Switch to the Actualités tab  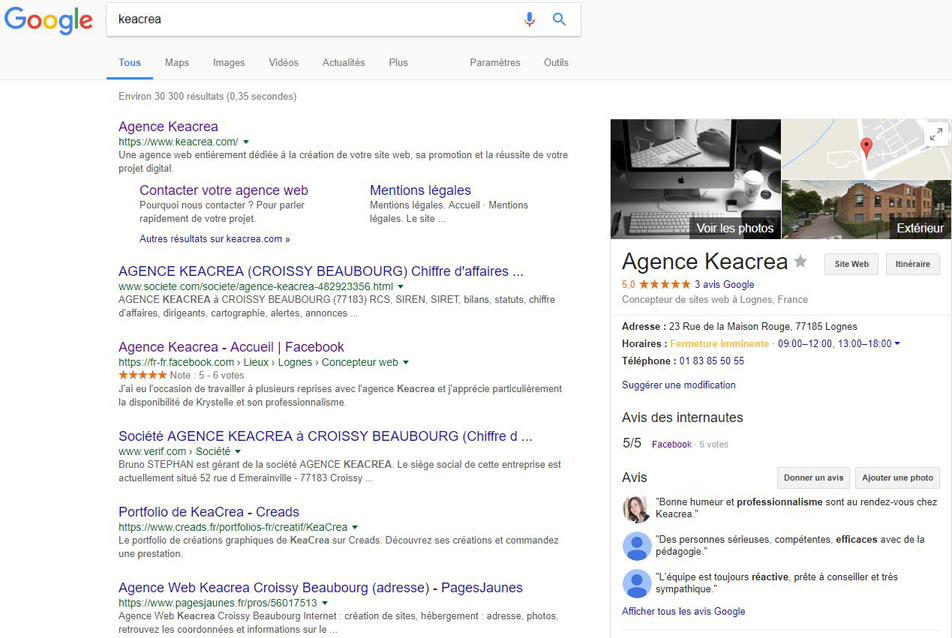point(344,63)
